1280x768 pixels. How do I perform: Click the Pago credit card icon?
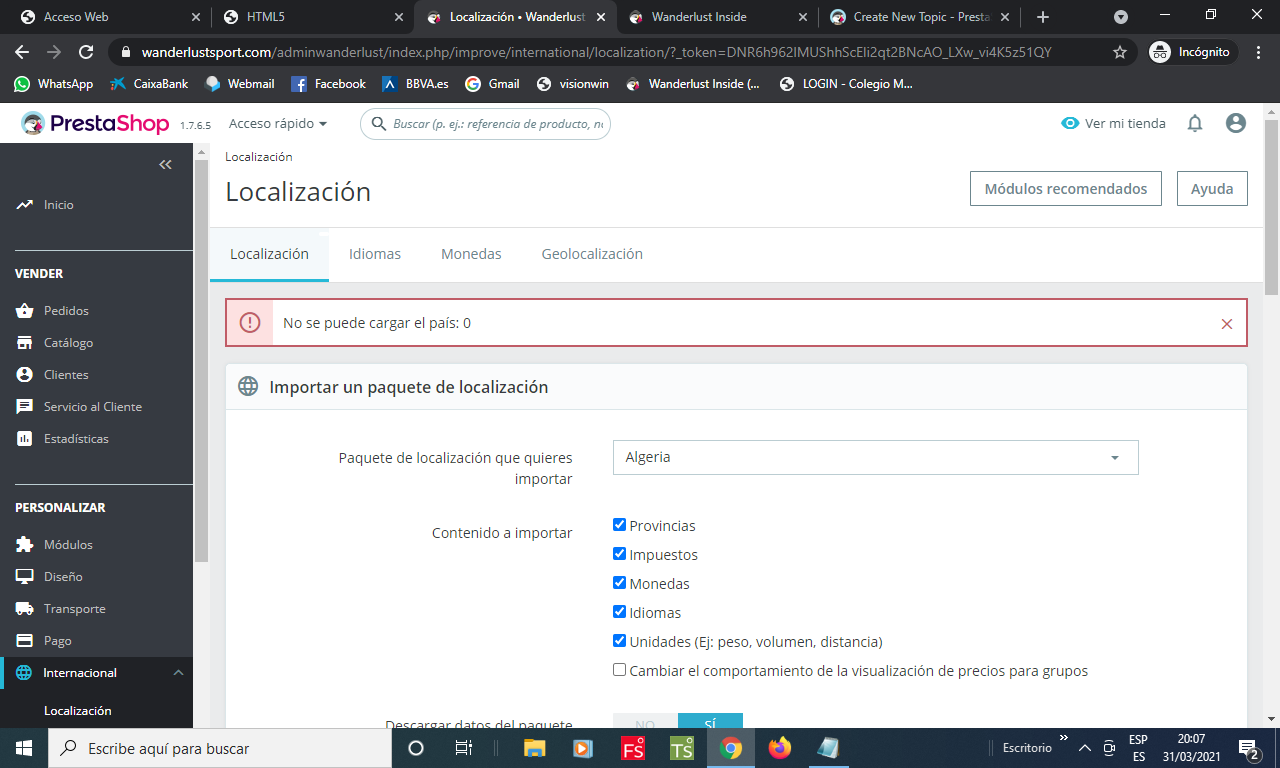25,641
